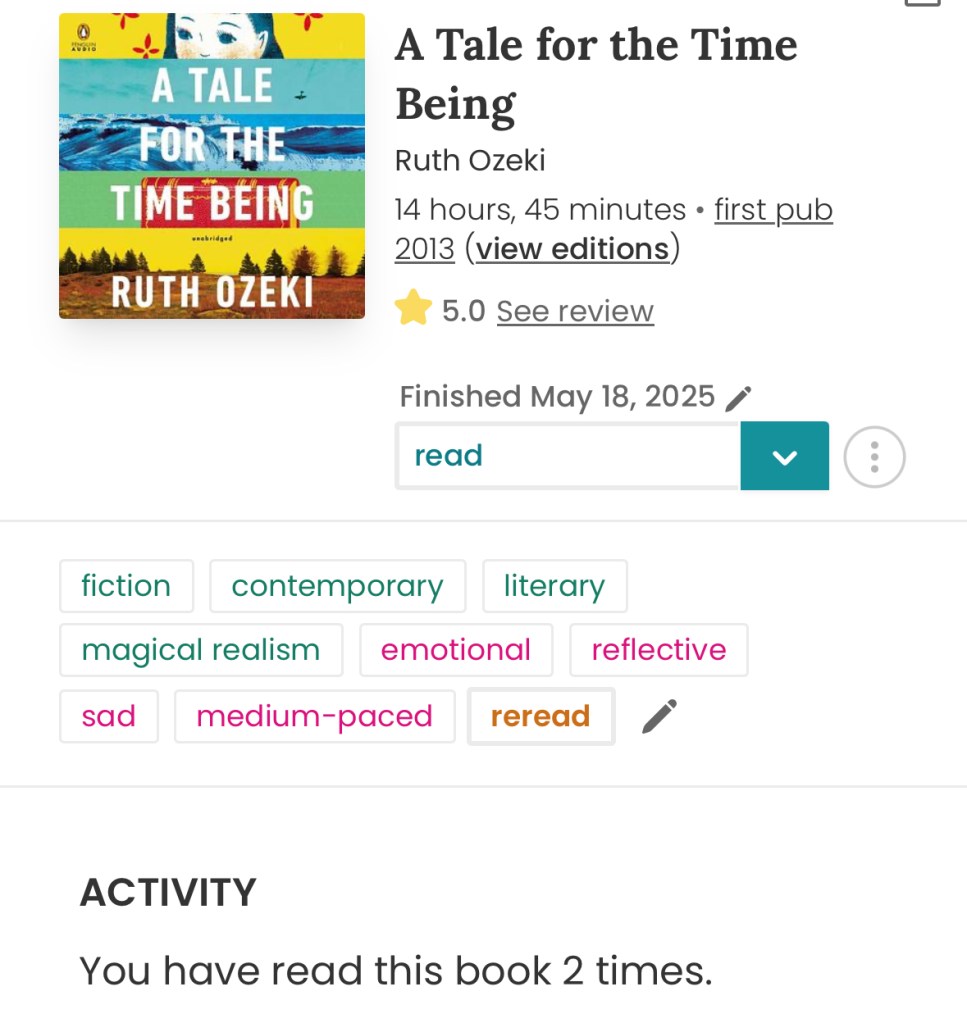Click the 'sad' mood tag
This screenshot has width=967, height=1023.
coord(108,716)
